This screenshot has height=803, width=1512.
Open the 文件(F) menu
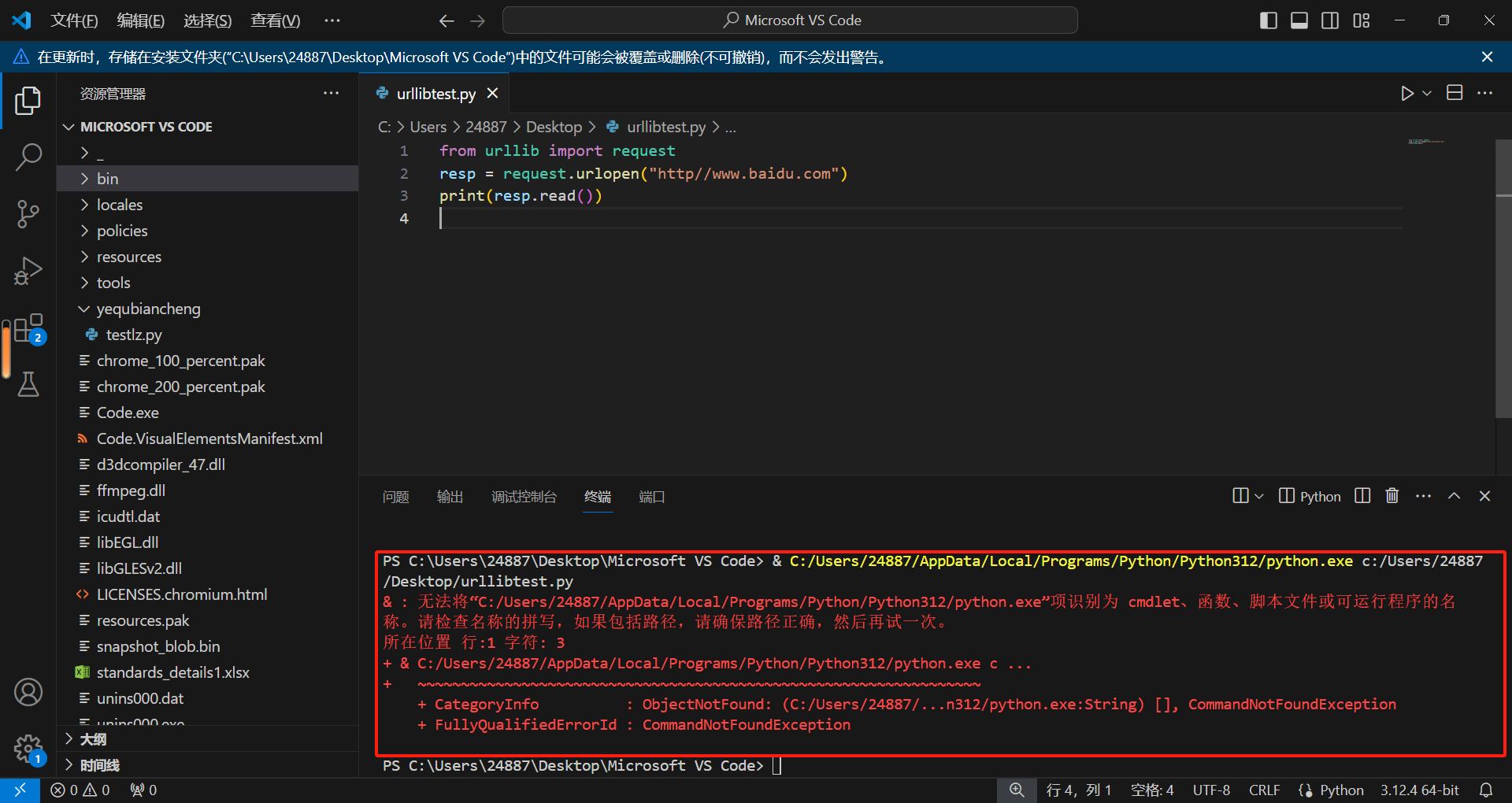point(74,20)
